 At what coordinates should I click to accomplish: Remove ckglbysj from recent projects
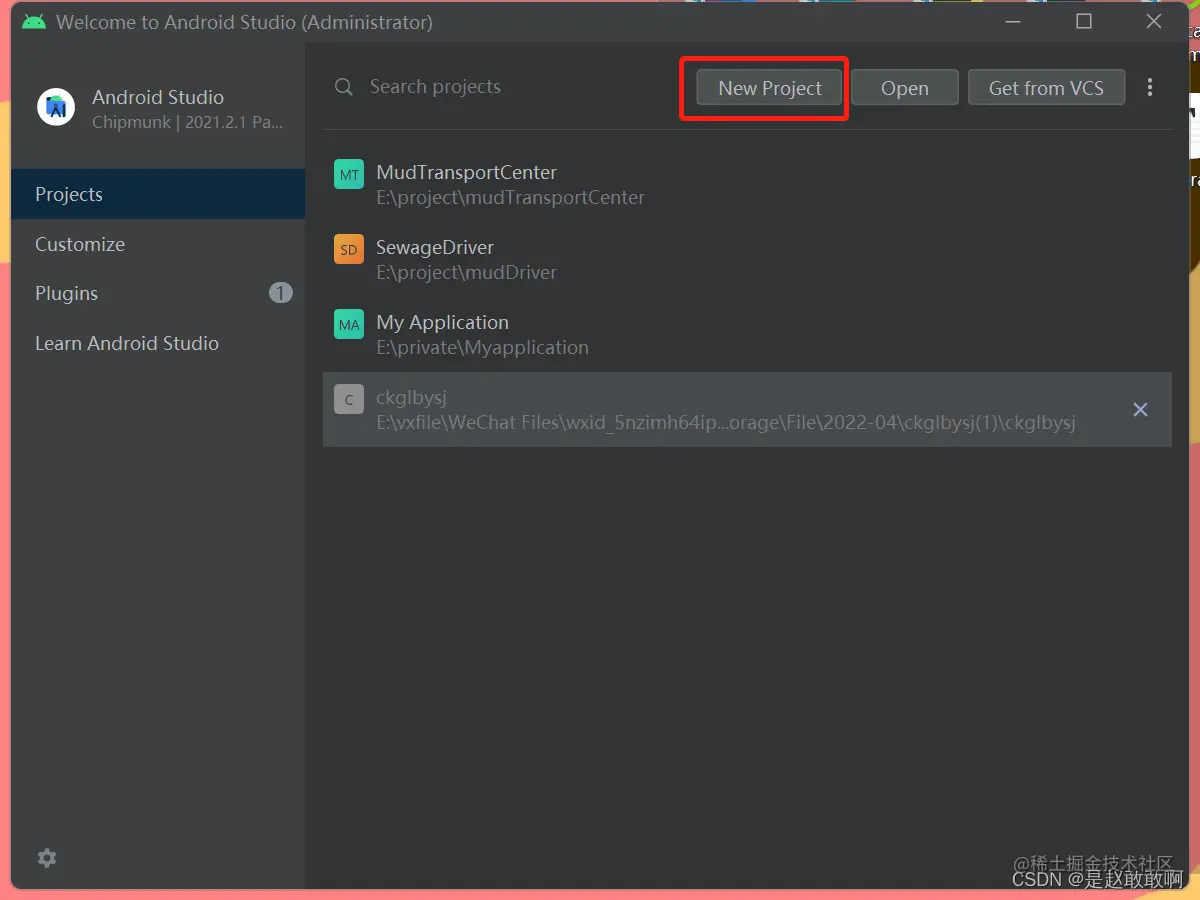click(x=1140, y=409)
